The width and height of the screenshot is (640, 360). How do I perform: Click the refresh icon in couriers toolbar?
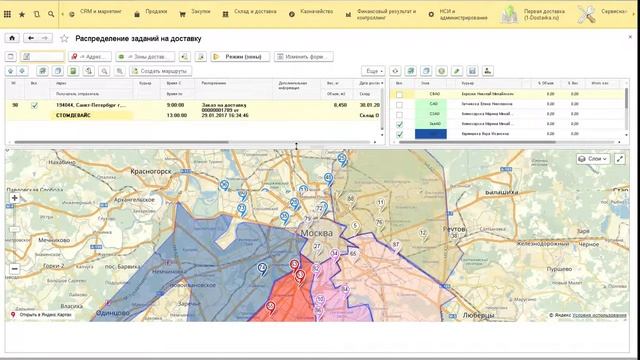(x=395, y=71)
